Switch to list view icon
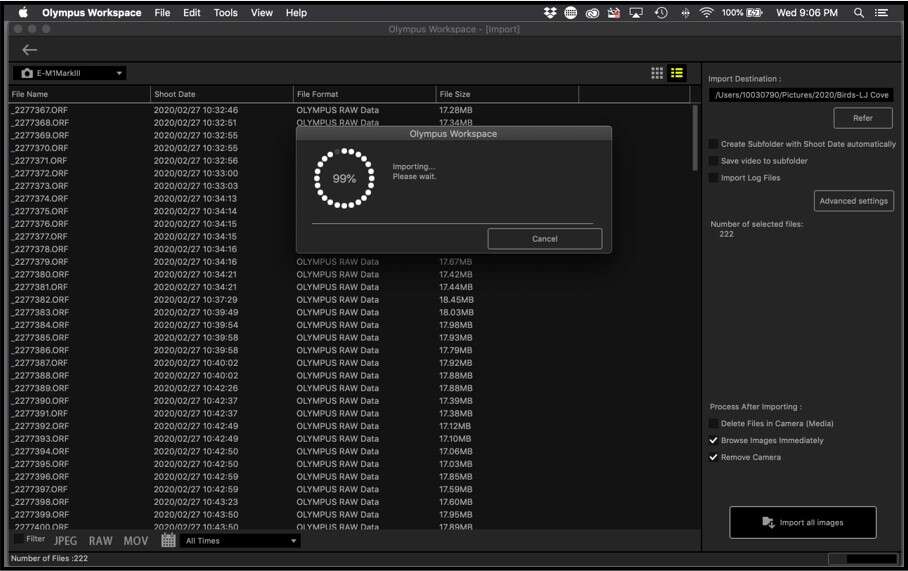Image resolution: width=908 pixels, height=571 pixels. [x=676, y=73]
